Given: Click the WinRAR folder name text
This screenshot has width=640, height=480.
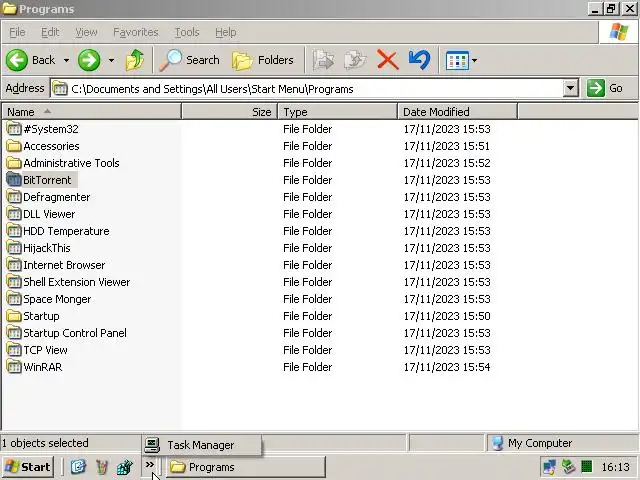Looking at the screenshot, I should coord(43,367).
